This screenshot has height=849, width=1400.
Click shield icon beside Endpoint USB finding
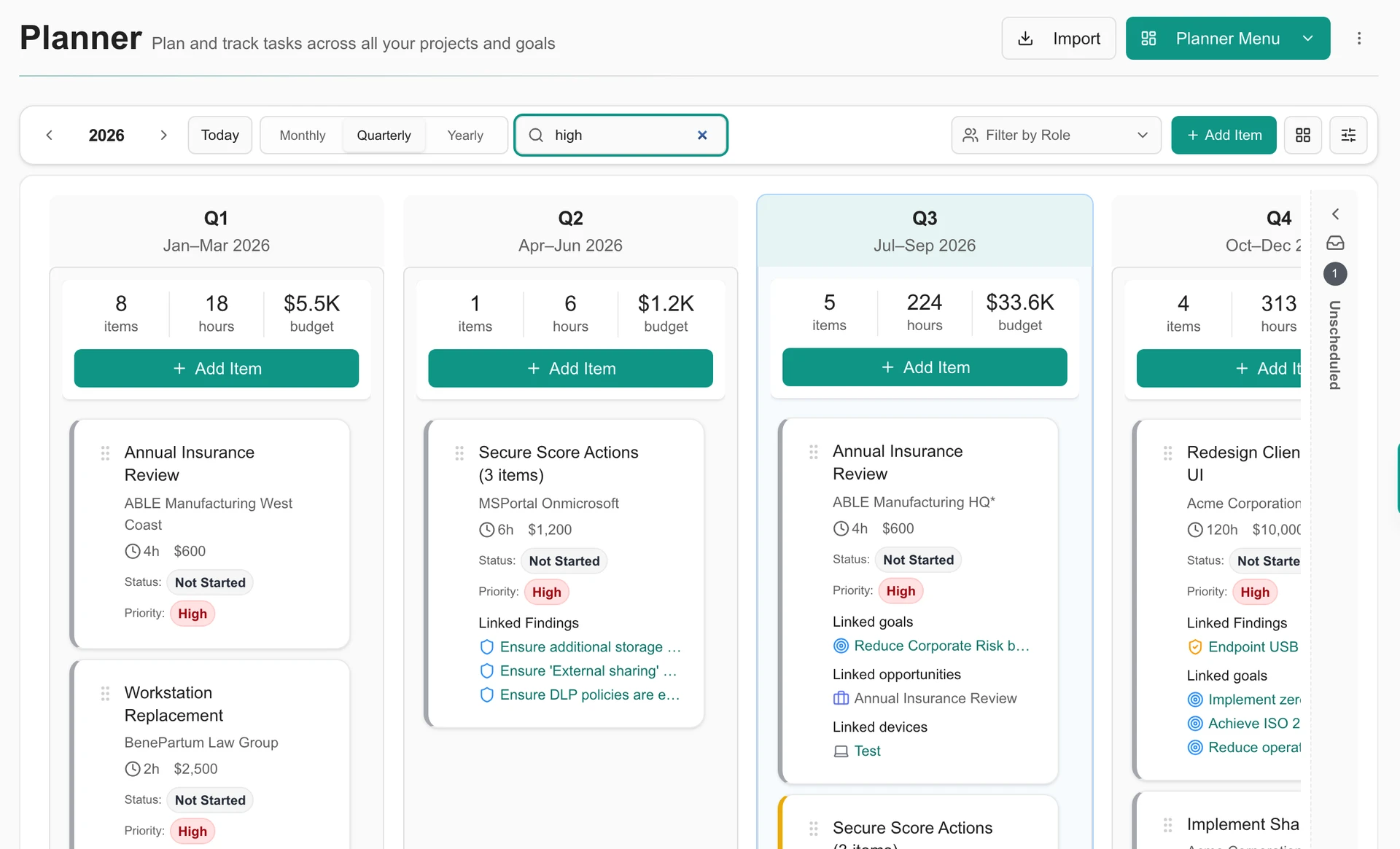click(1195, 647)
